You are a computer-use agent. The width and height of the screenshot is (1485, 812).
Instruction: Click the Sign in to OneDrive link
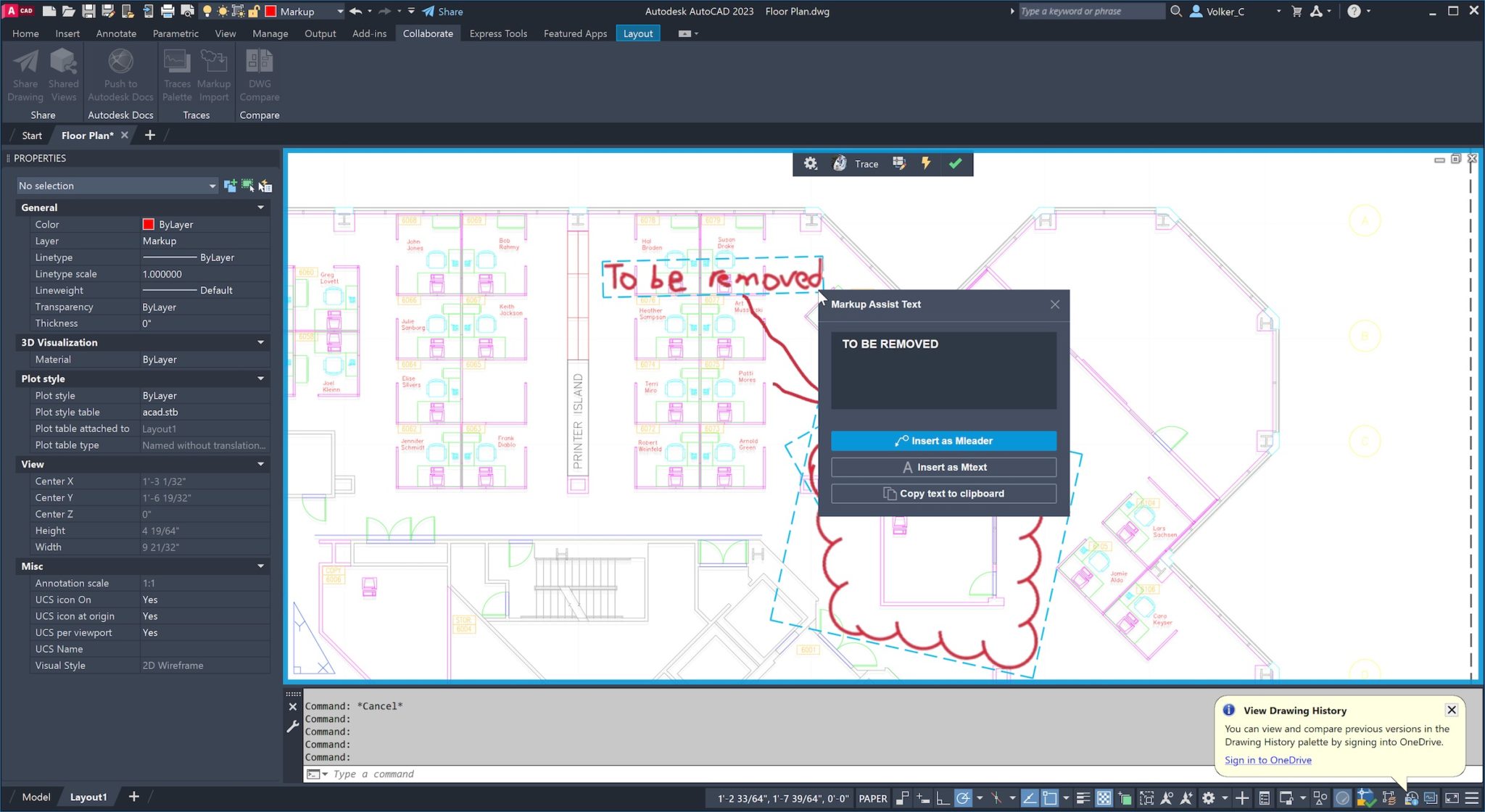coord(1267,760)
